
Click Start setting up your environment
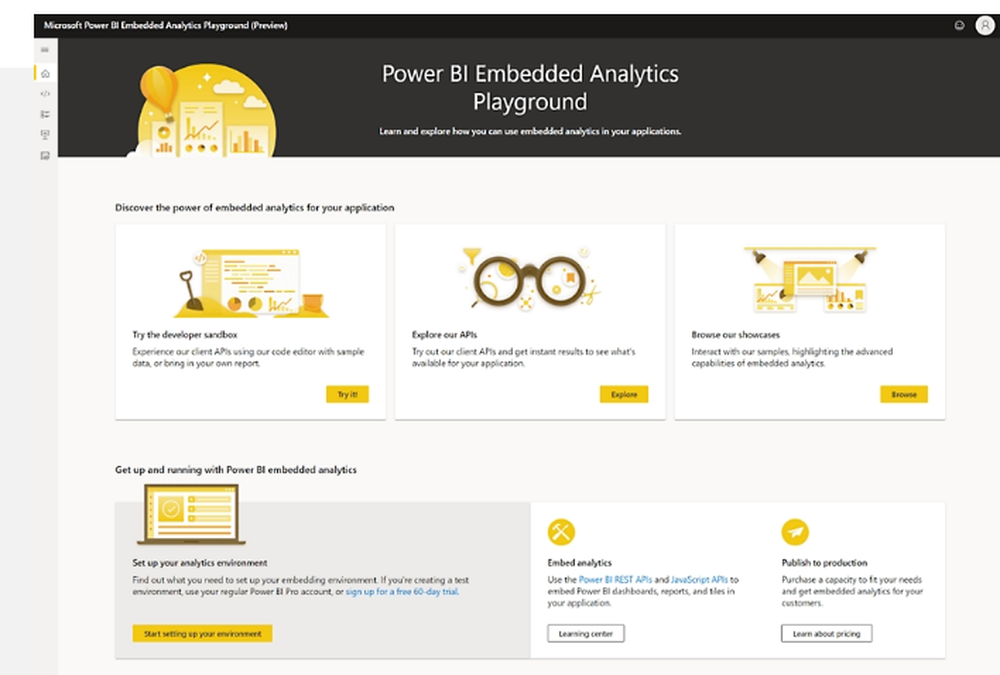point(202,634)
